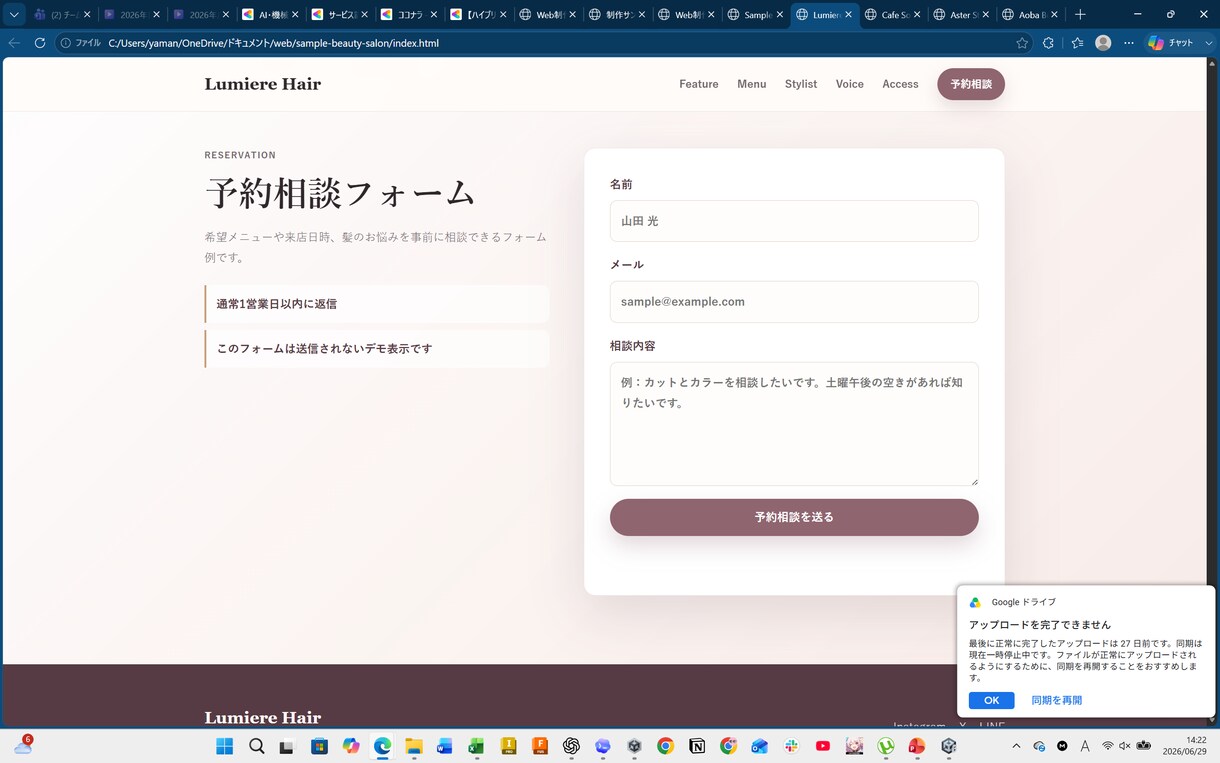1220x763 pixels.
Task: Open Excel from taskbar
Action: 477,746
